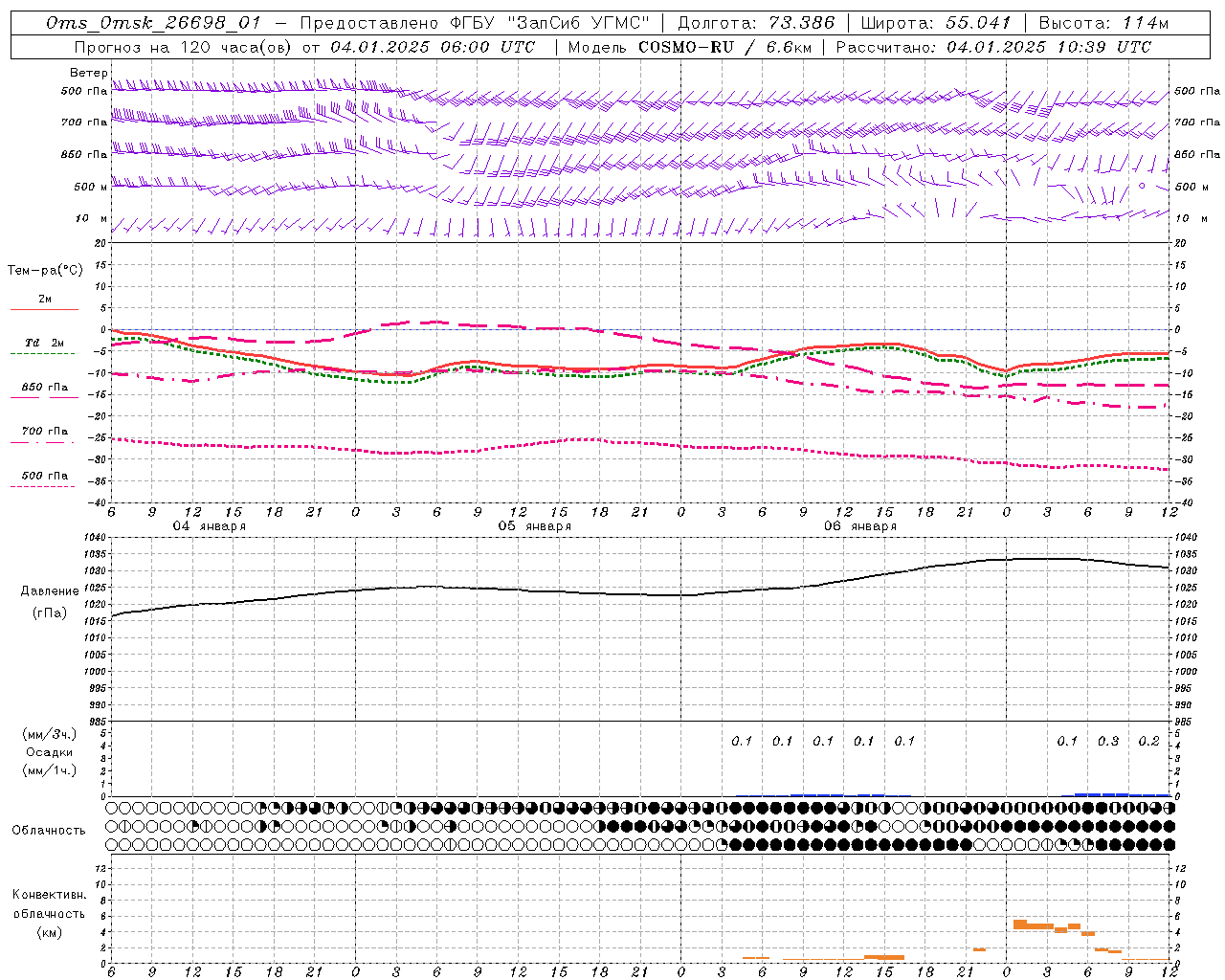
Task: Click the 700 гПа temperature legend label
Action: coord(45,432)
